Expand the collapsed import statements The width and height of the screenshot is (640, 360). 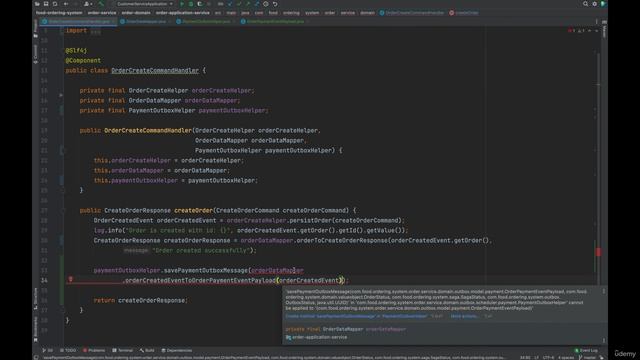(96, 31)
